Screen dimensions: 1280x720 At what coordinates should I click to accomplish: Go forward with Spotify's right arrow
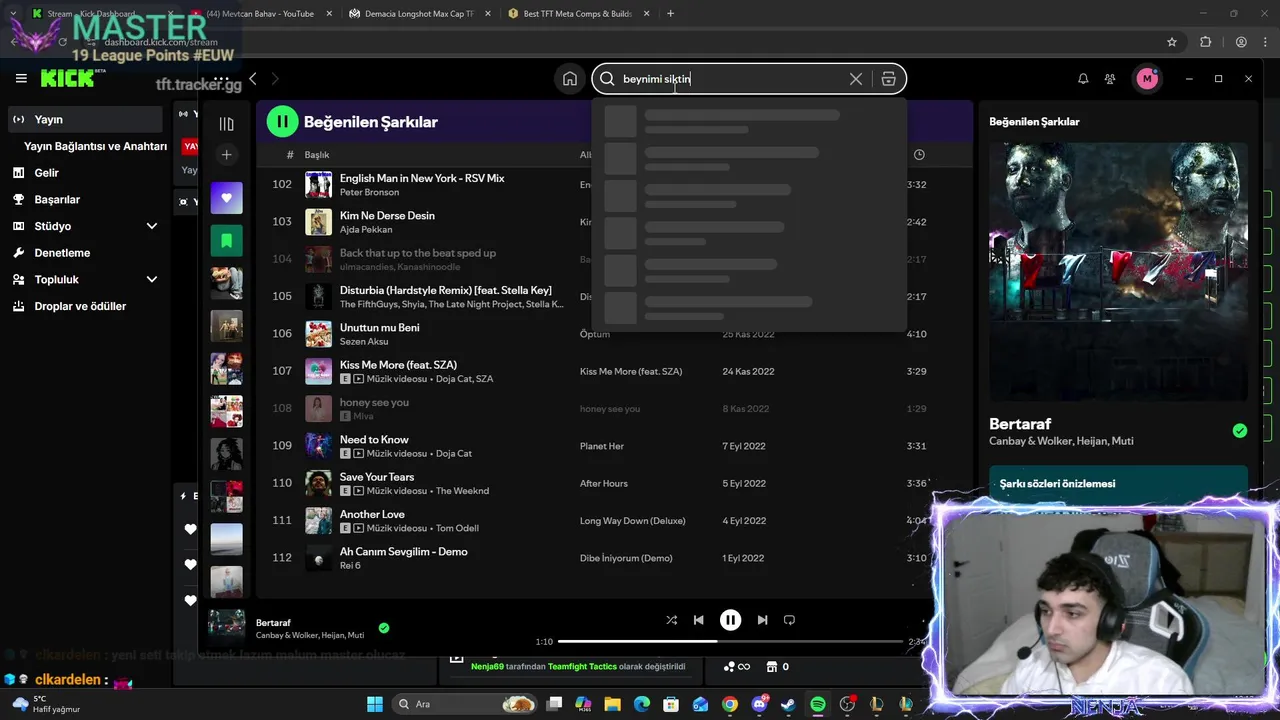(275, 79)
